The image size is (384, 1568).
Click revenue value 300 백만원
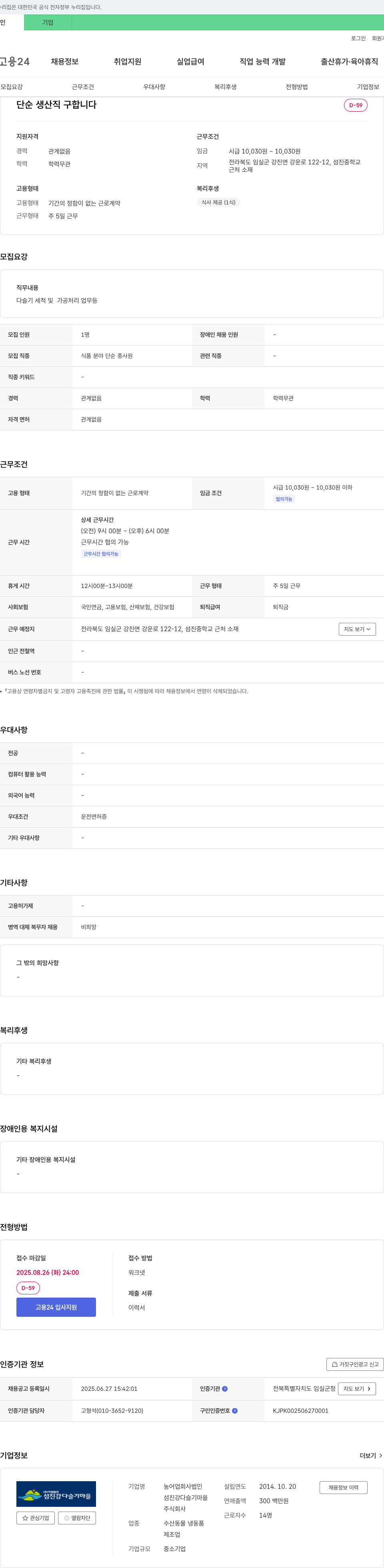click(x=274, y=1500)
